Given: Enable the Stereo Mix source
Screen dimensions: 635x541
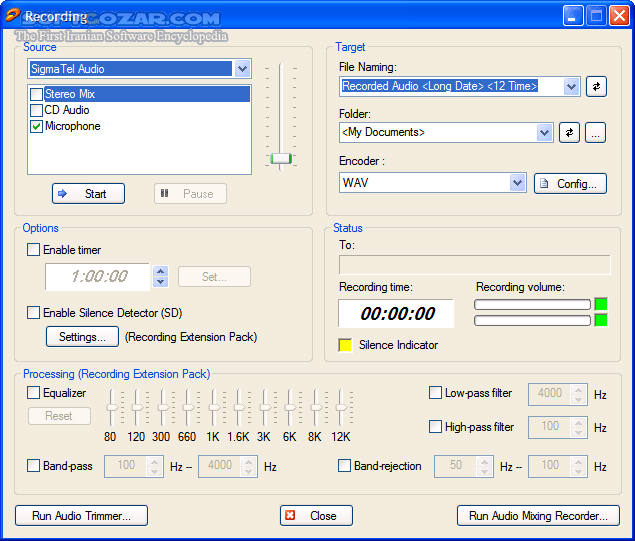Looking at the screenshot, I should click(37, 94).
